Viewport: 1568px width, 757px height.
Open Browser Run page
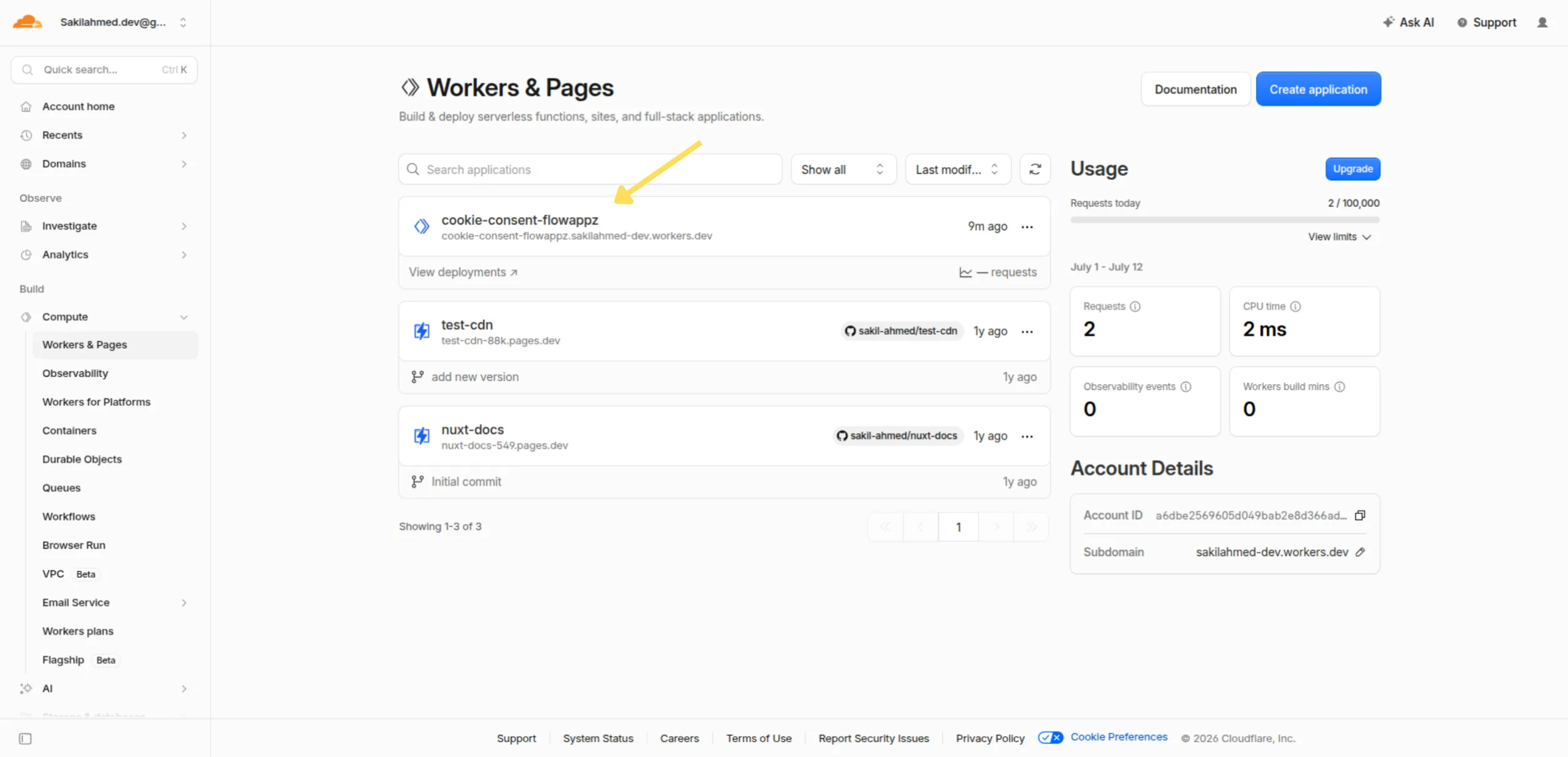[73, 545]
